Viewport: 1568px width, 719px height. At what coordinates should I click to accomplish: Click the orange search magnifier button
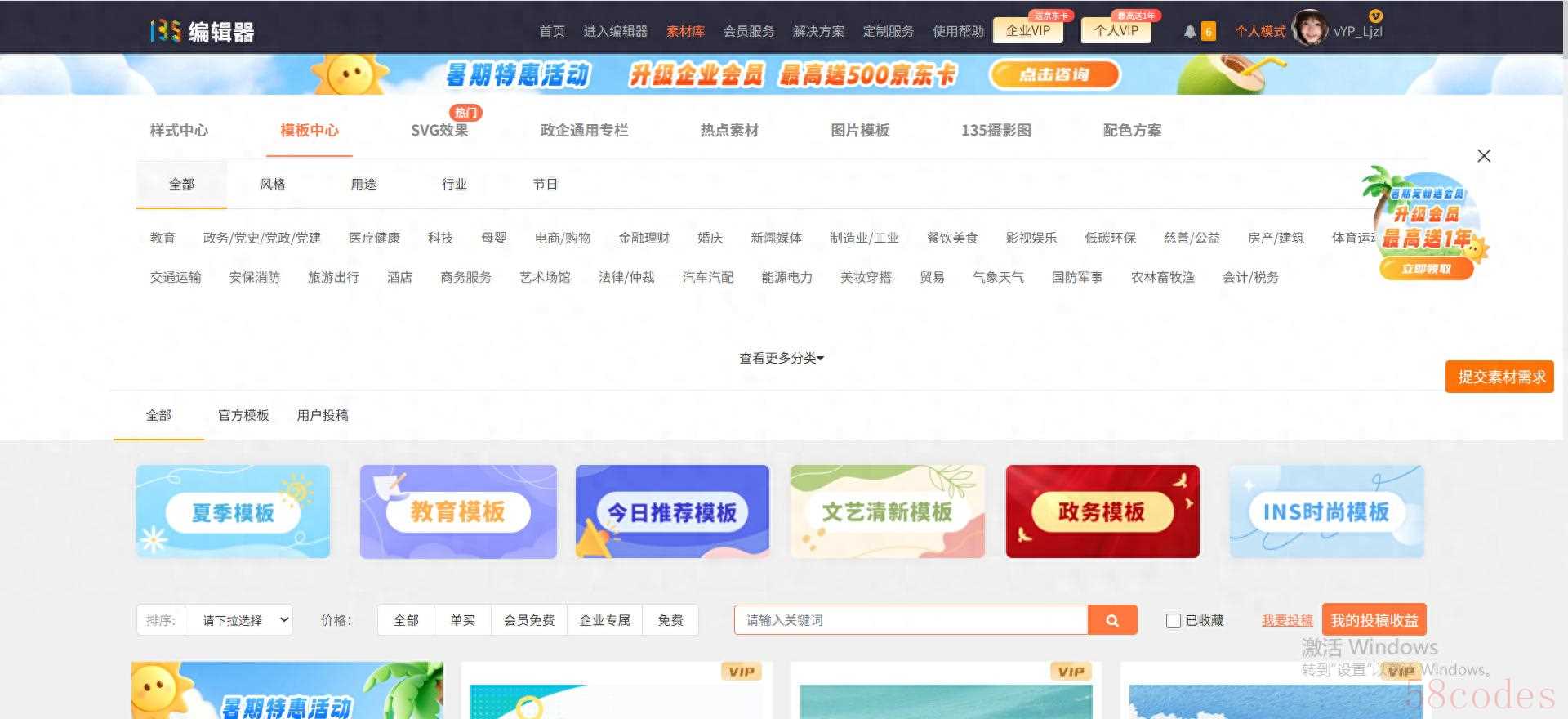click(x=1112, y=620)
